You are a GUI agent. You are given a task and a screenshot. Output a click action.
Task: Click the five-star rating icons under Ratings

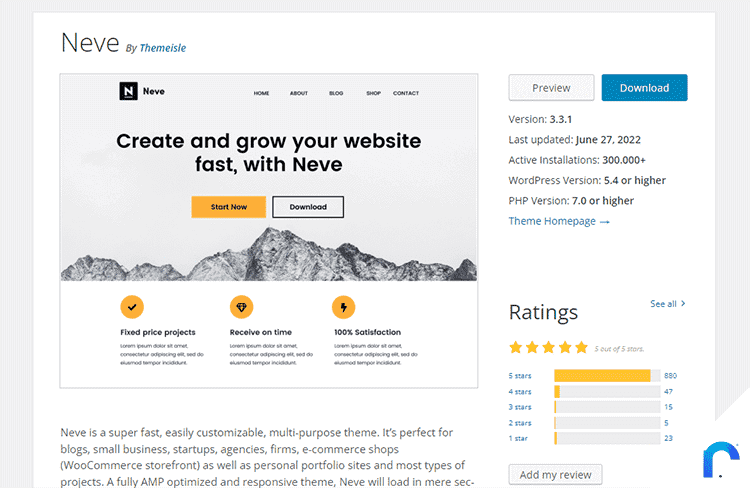(x=549, y=347)
